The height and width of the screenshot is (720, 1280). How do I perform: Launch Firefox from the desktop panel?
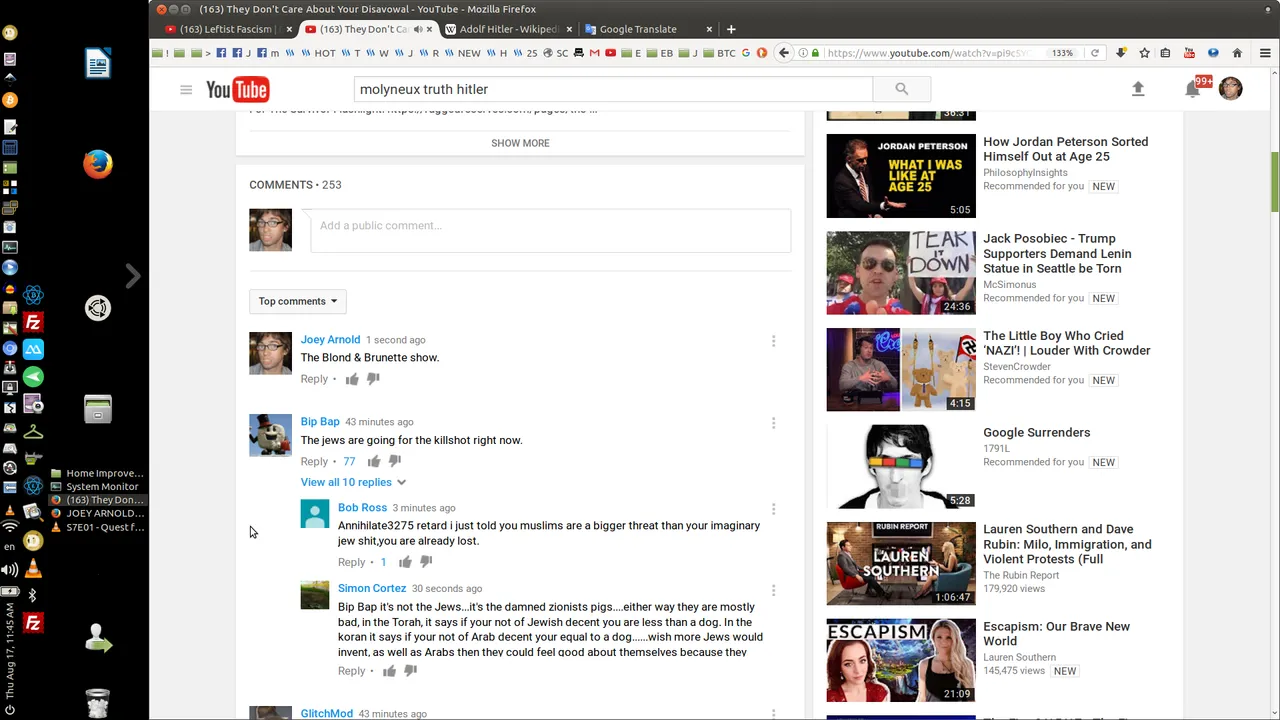pyautogui.click(x=98, y=164)
